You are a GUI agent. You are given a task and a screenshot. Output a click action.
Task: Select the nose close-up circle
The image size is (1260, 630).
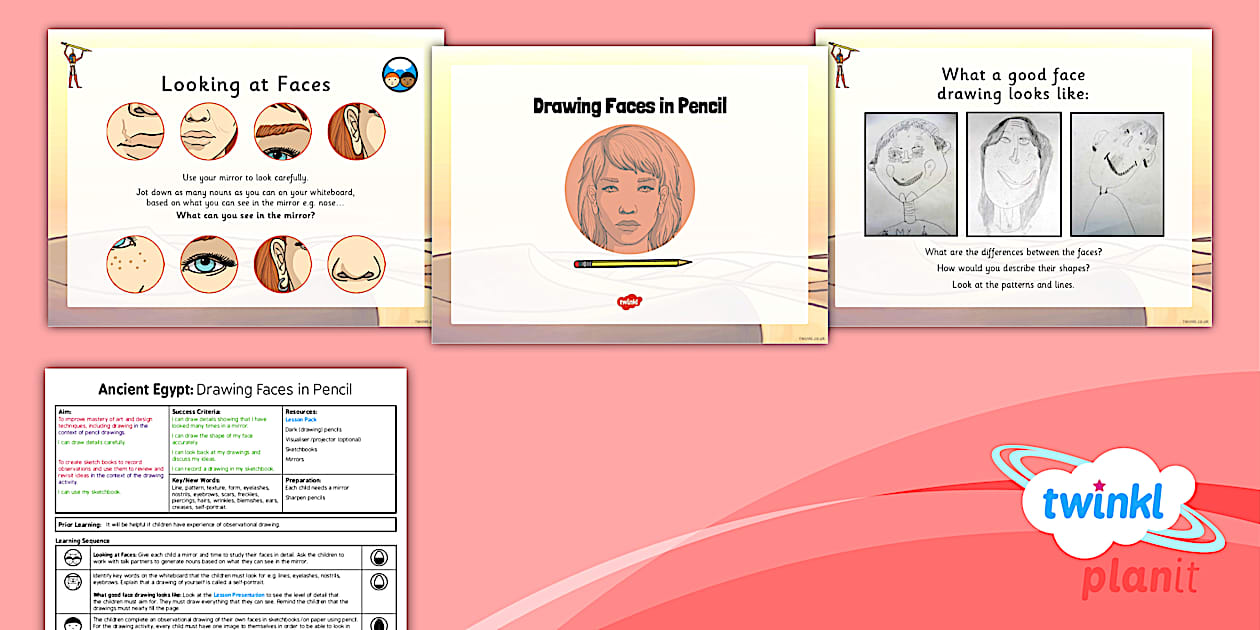tap(356, 264)
